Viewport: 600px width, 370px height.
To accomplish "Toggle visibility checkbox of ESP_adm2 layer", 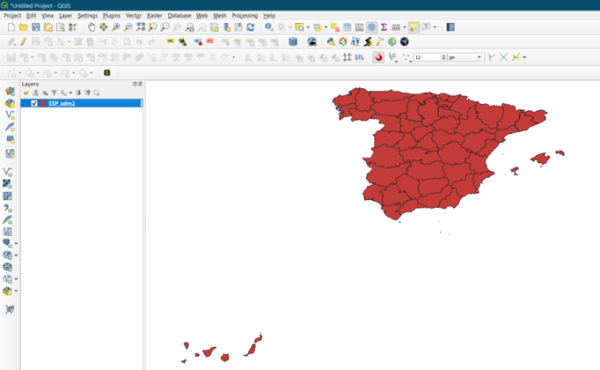I will click(34, 103).
